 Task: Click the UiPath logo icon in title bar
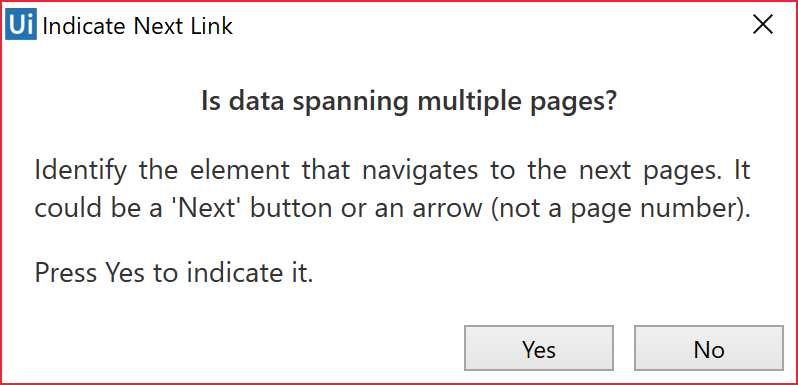pyautogui.click(x=21, y=25)
